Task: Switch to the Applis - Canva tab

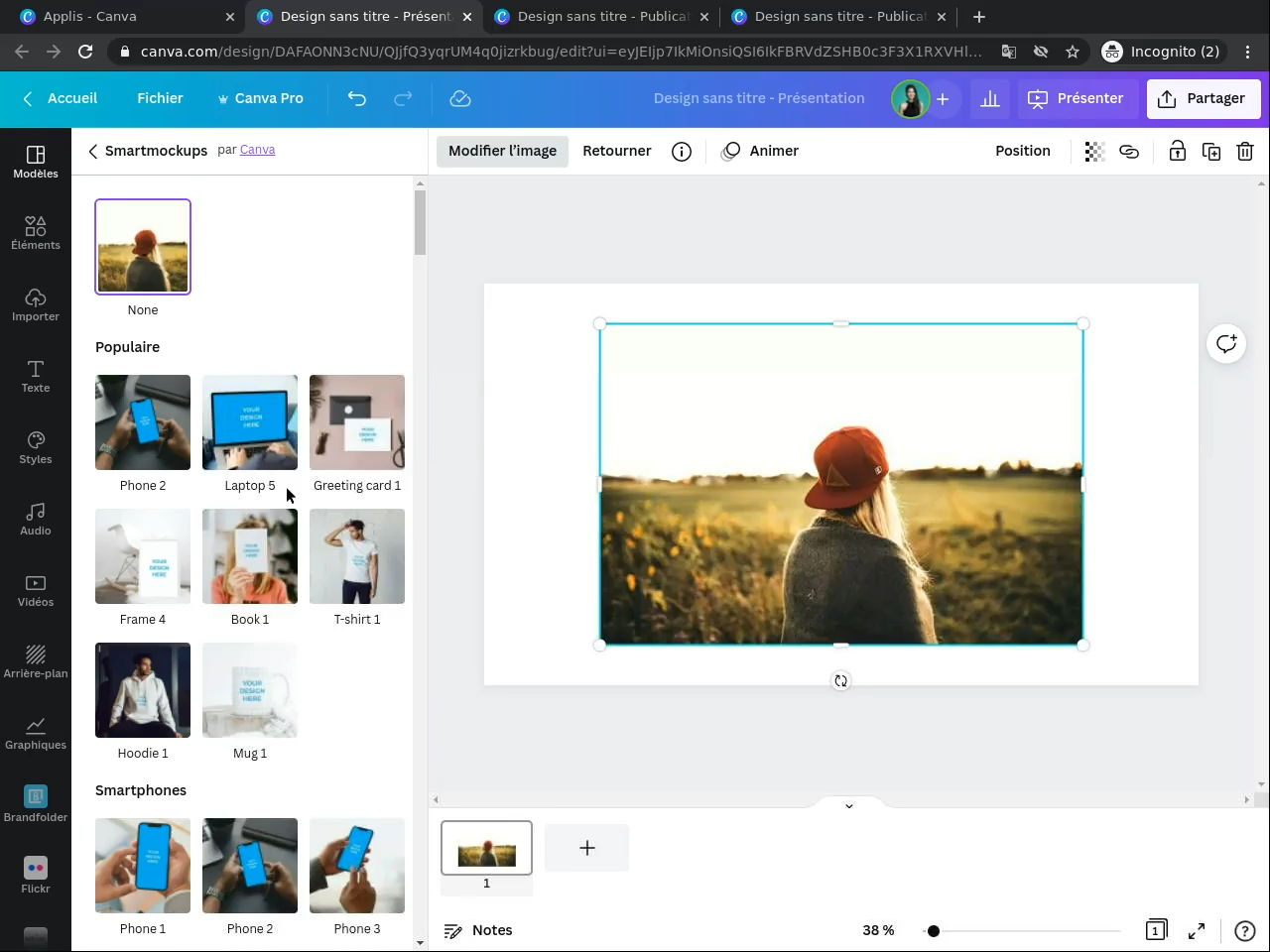Action: (127, 17)
